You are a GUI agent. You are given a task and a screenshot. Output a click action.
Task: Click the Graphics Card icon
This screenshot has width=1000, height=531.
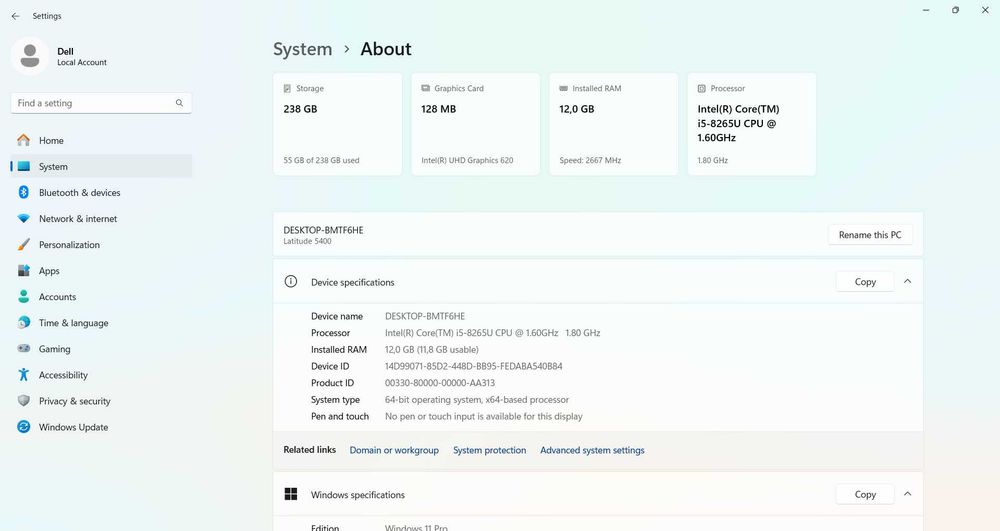[425, 89]
